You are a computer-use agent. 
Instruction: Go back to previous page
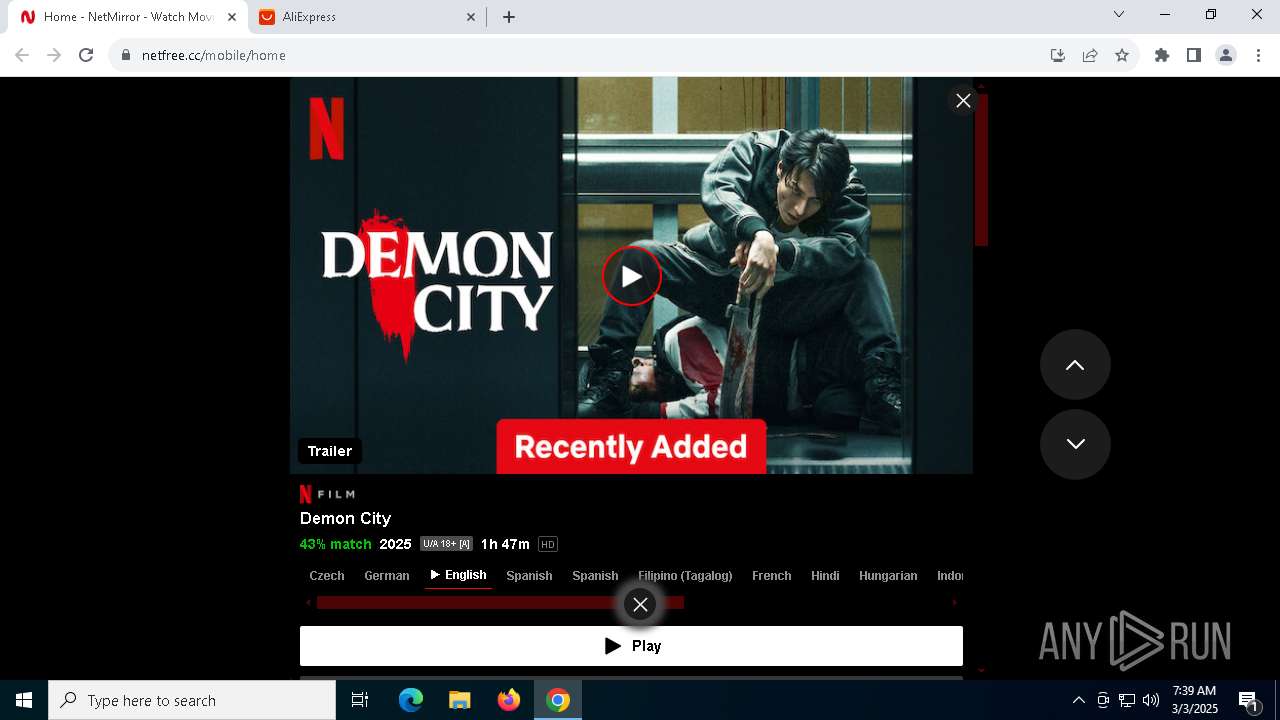[22, 55]
